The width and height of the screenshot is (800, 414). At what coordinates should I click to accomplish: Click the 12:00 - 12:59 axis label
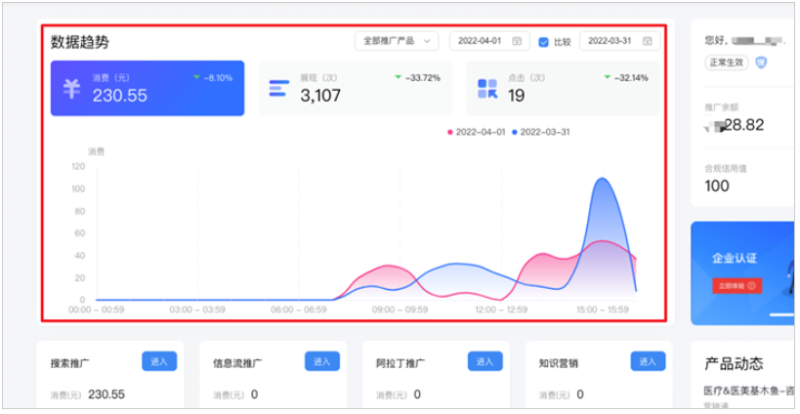point(502,310)
